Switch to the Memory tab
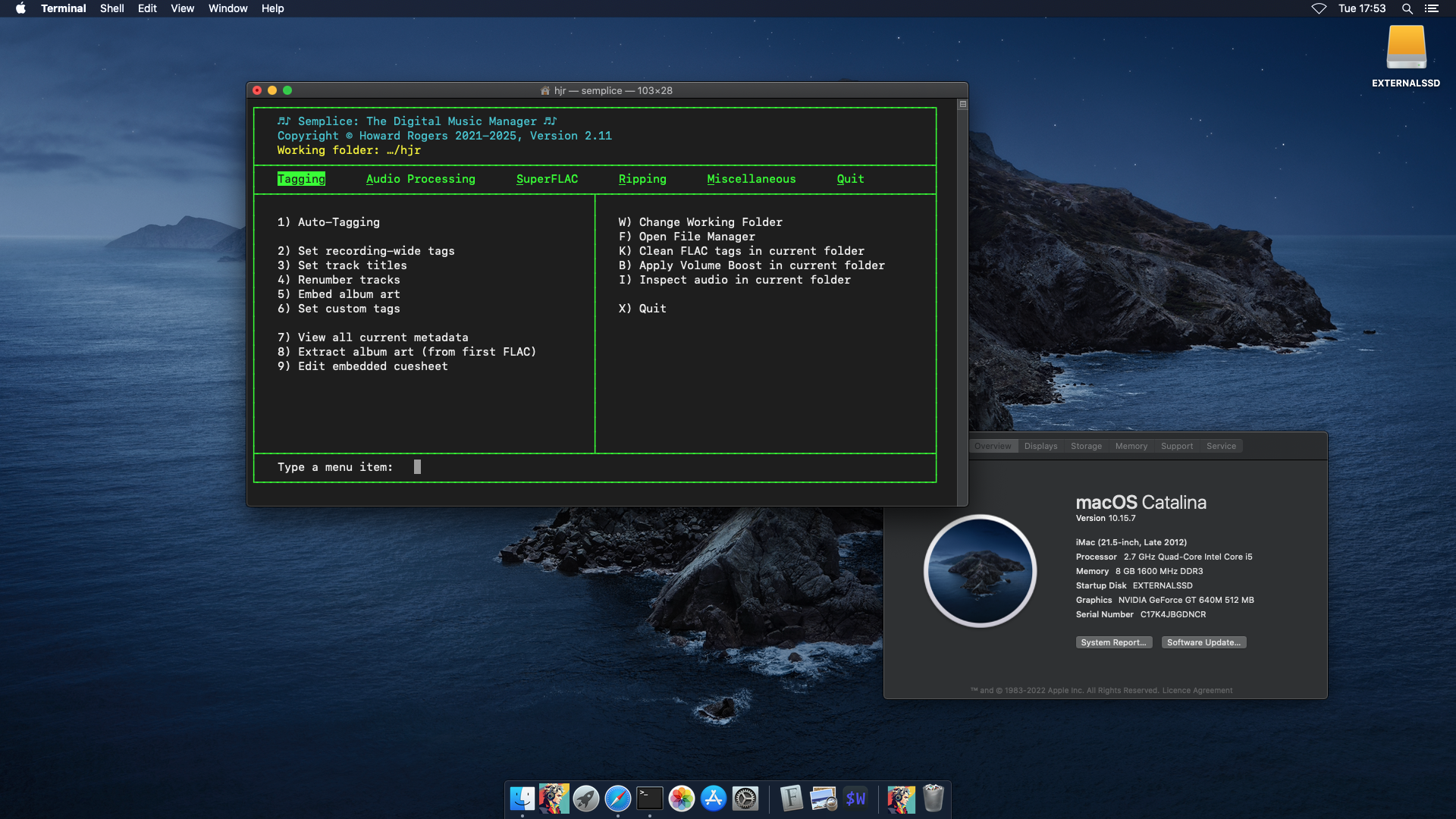1456x819 pixels. click(x=1131, y=446)
